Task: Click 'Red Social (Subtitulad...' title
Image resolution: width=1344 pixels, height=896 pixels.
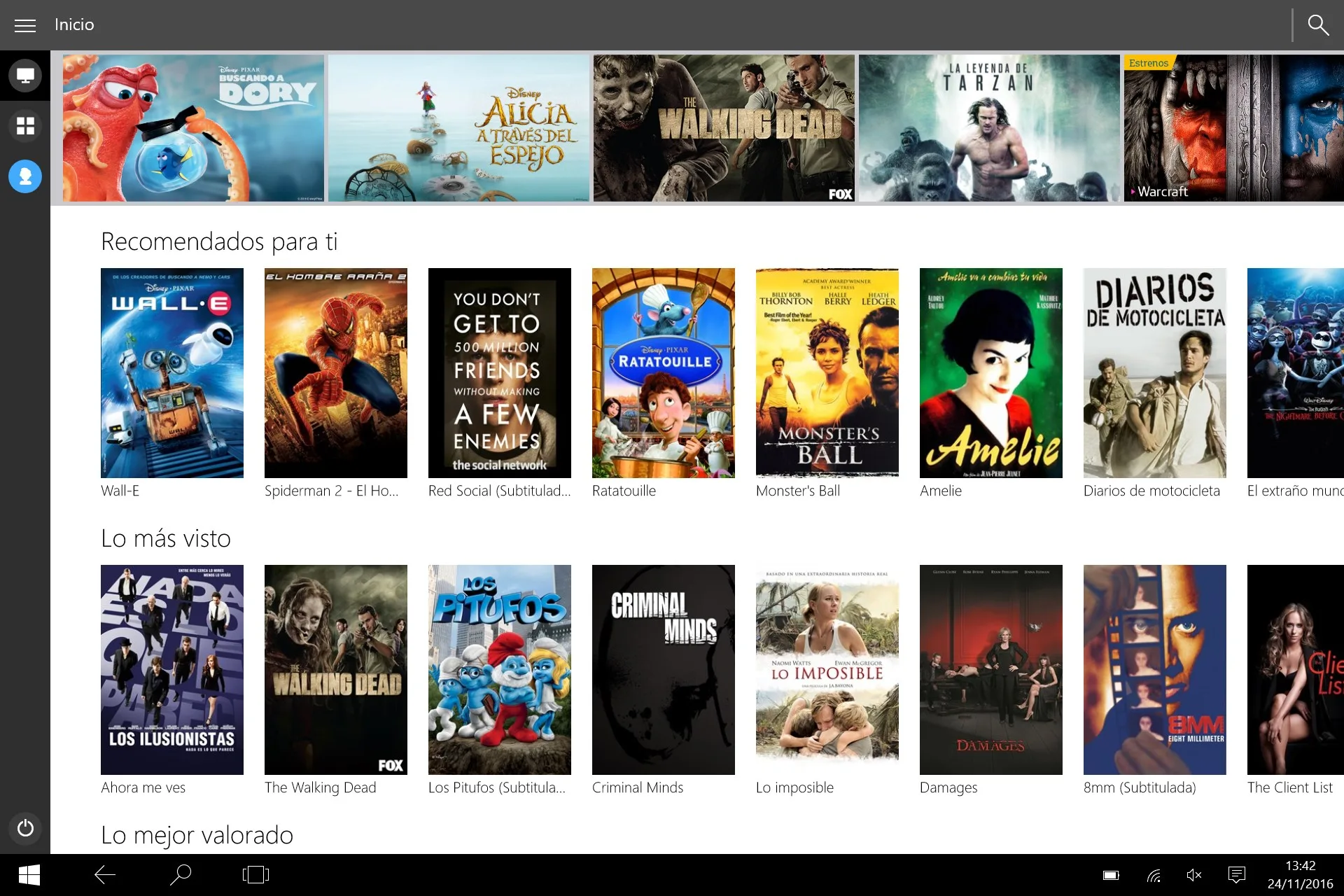Action: pos(500,491)
